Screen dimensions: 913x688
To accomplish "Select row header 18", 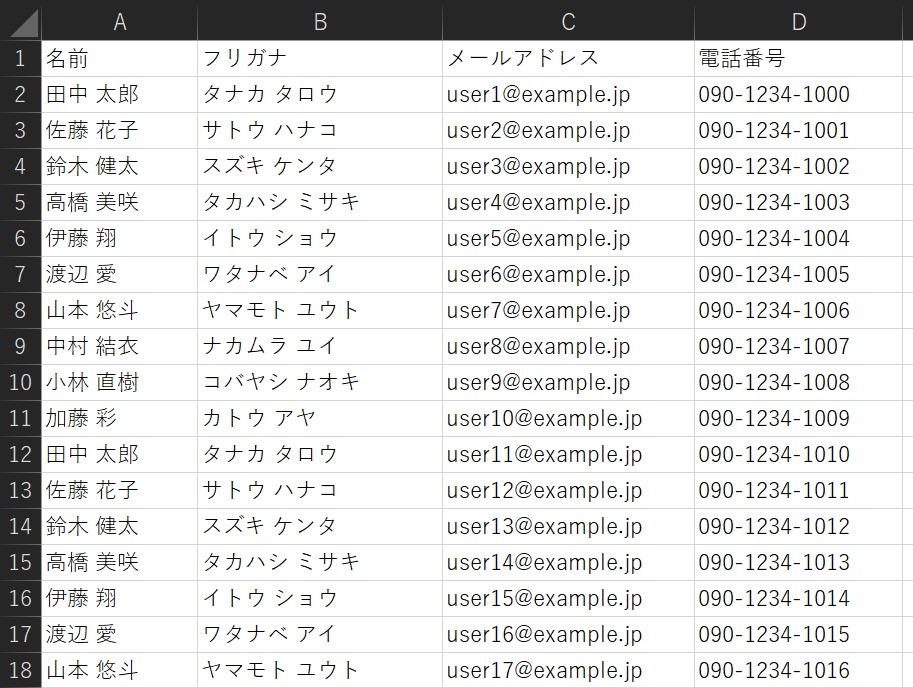I will point(19,670).
